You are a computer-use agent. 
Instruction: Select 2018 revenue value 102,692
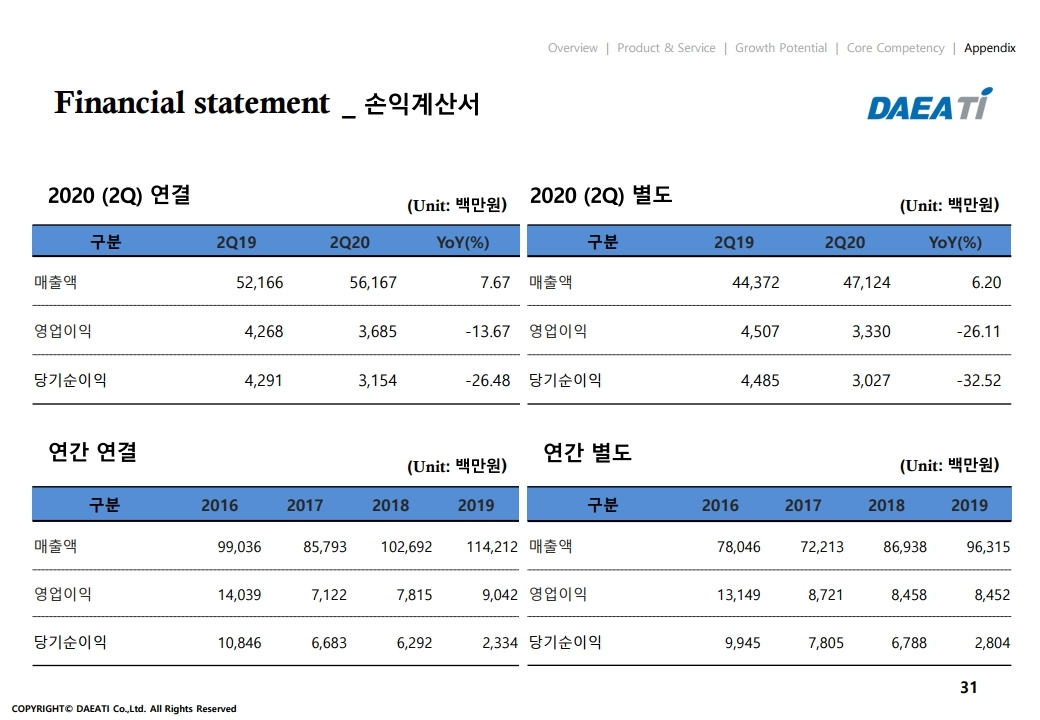[406, 547]
